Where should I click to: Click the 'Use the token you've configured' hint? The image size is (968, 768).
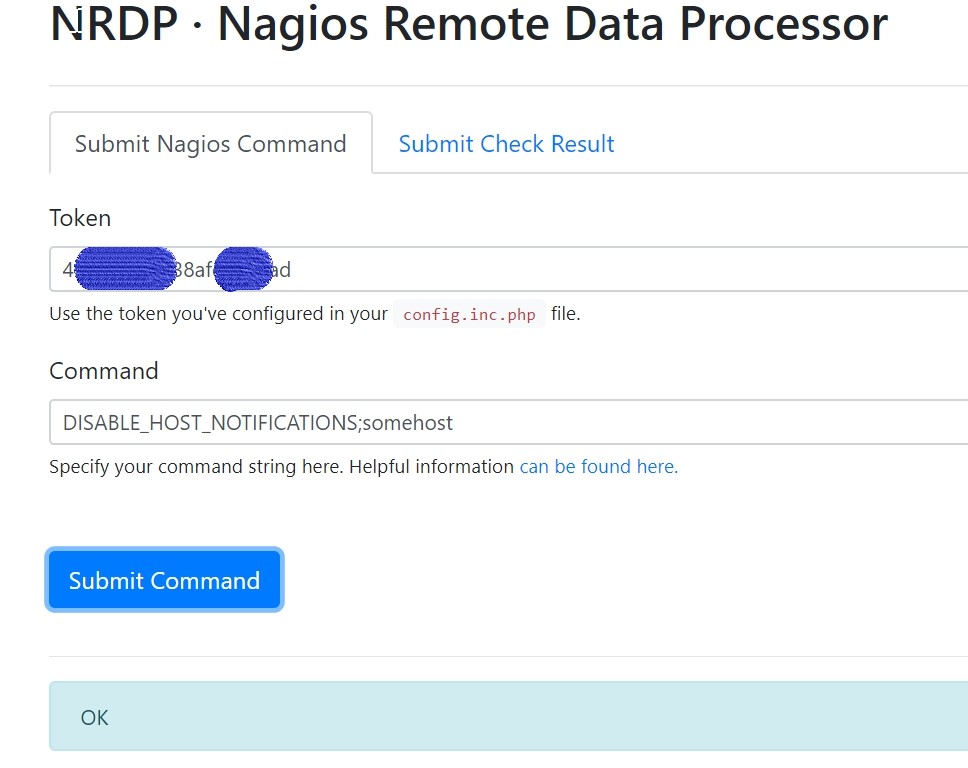[x=218, y=314]
